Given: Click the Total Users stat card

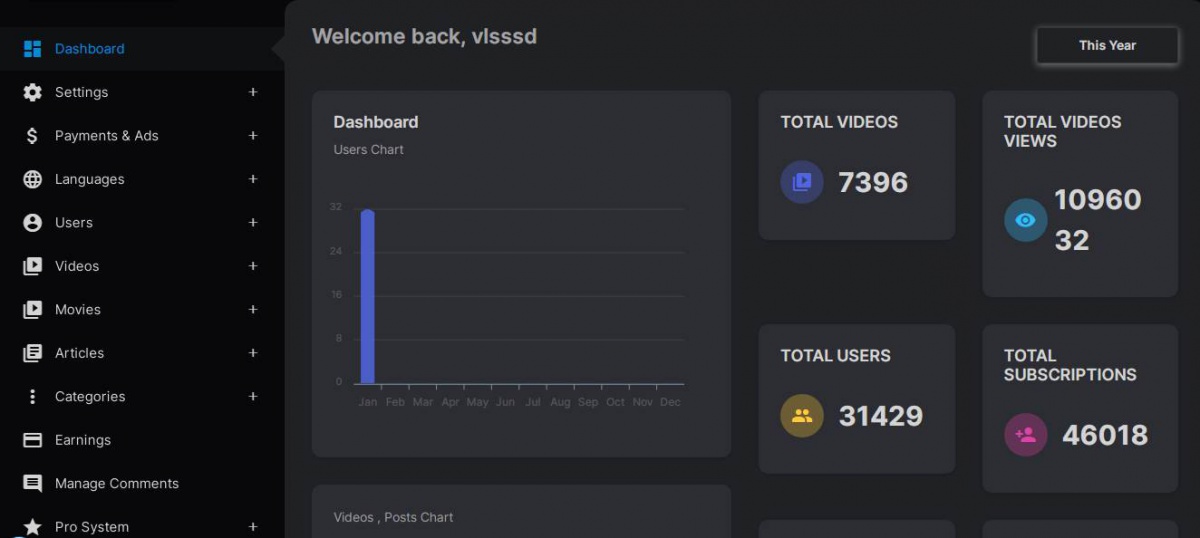Looking at the screenshot, I should tap(856, 398).
